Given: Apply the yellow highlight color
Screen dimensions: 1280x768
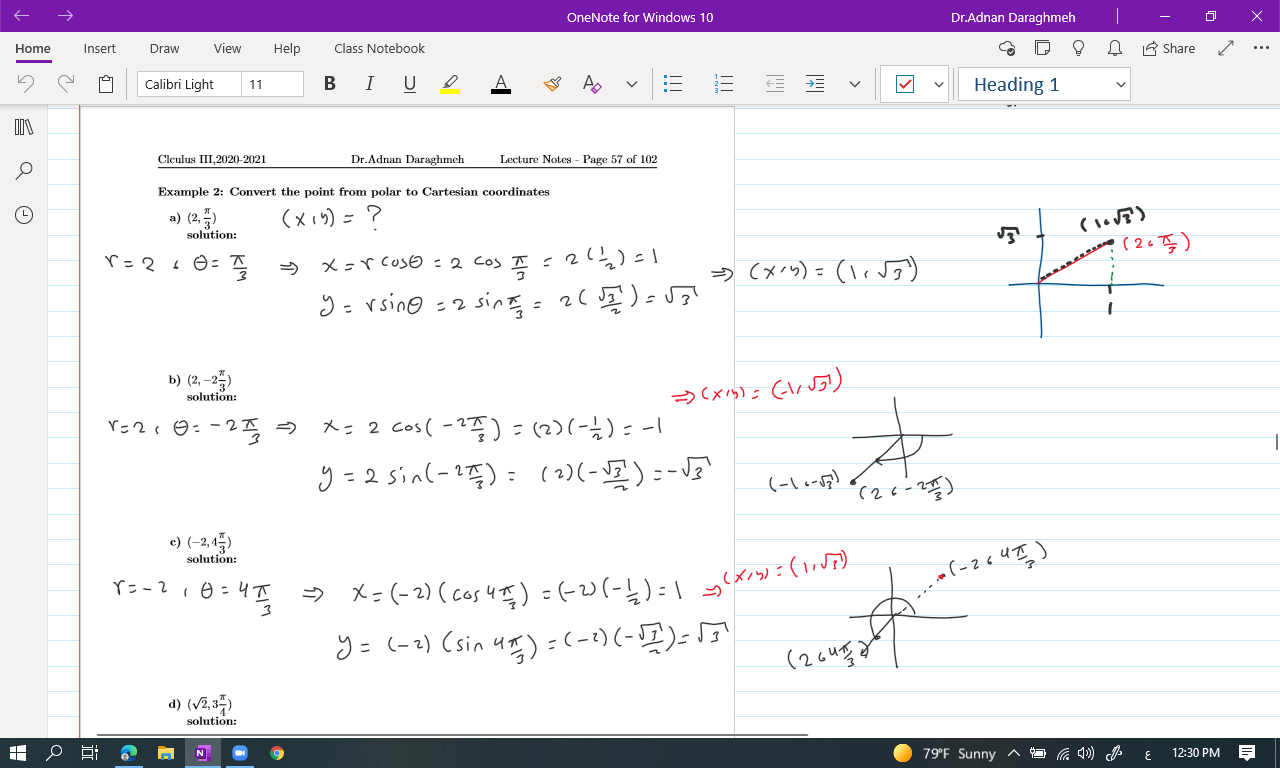Looking at the screenshot, I should pos(450,84).
